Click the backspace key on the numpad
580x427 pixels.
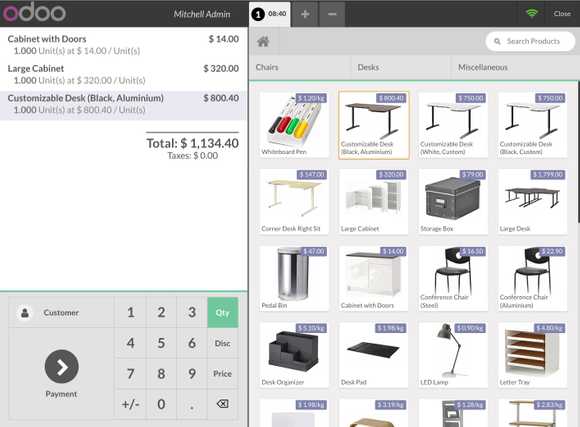point(222,404)
